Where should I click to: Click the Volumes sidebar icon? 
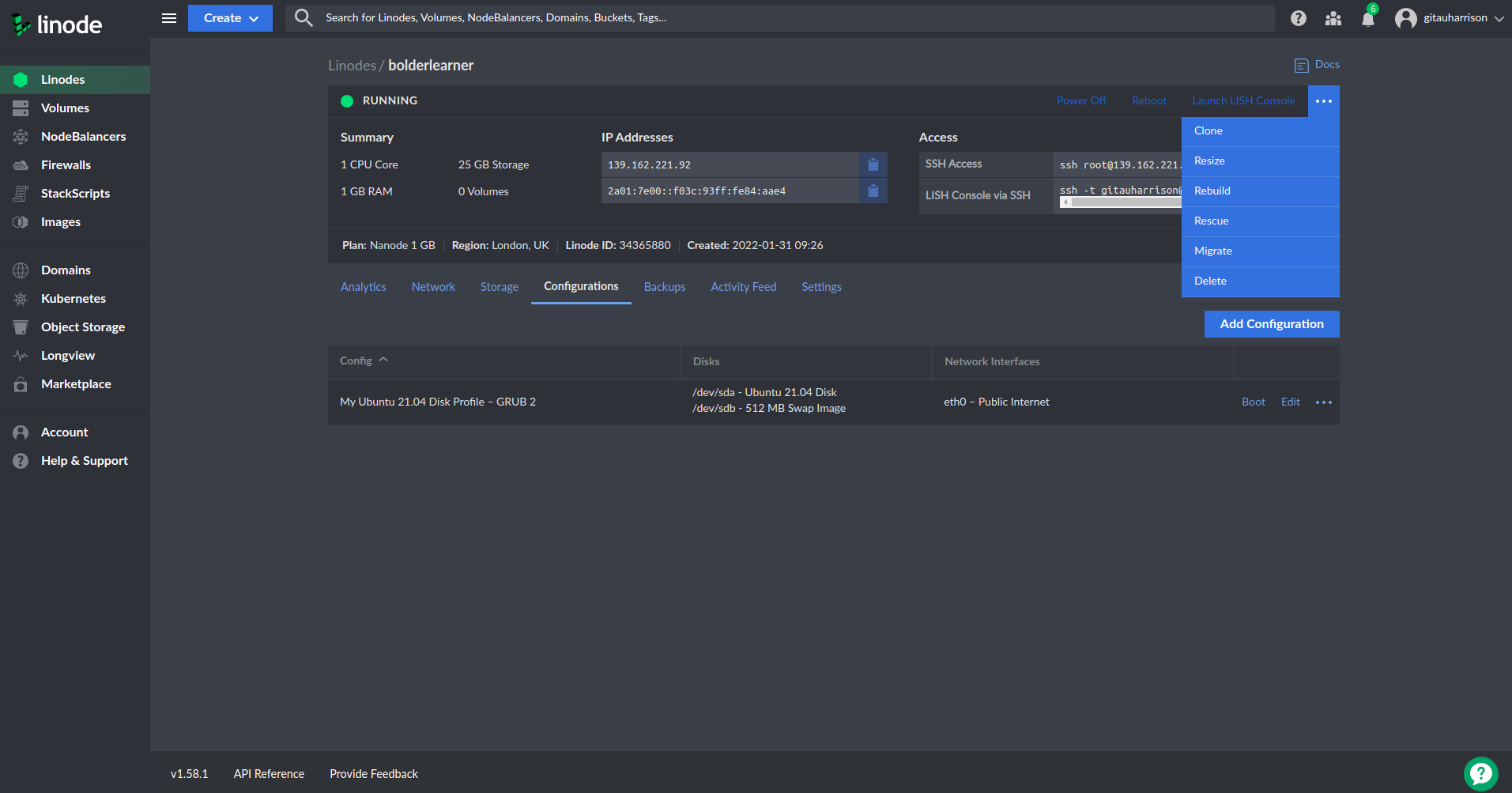[x=21, y=108]
